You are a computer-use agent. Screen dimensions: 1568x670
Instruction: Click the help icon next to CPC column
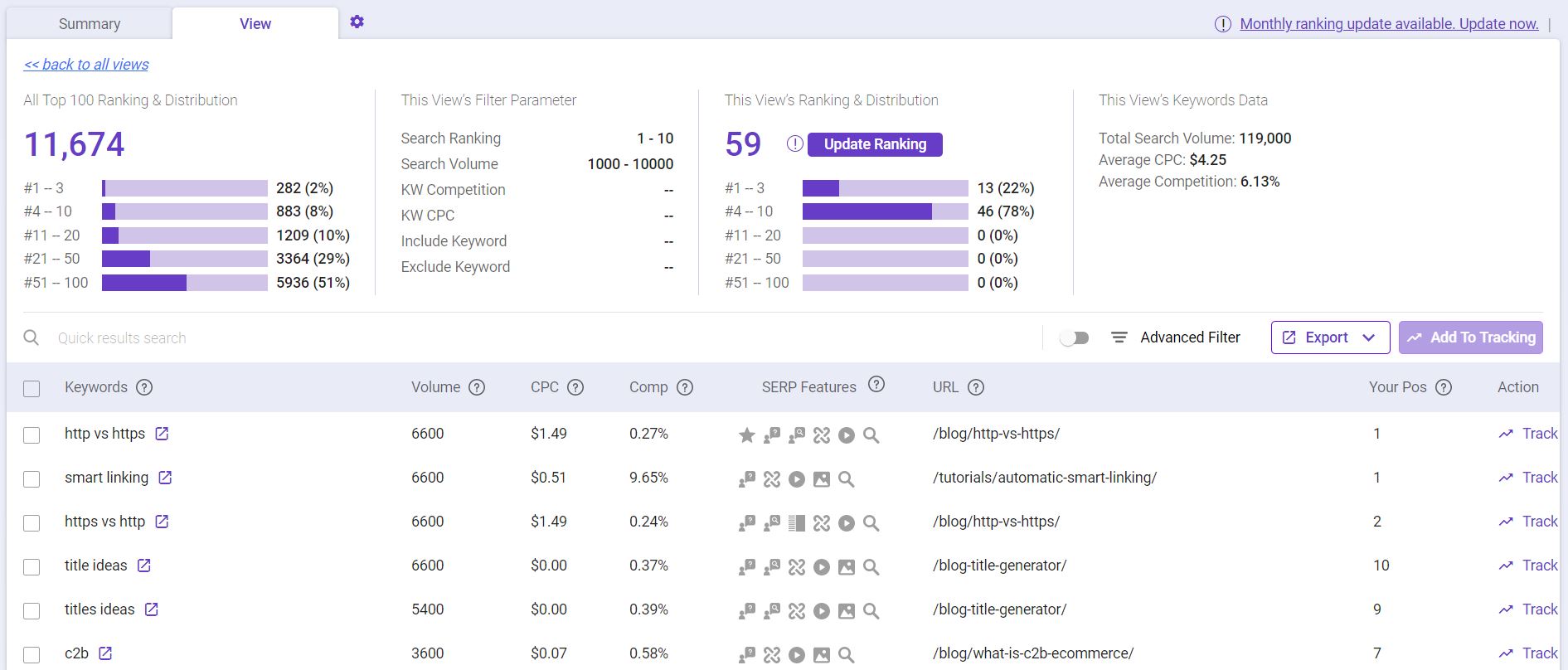click(x=575, y=387)
